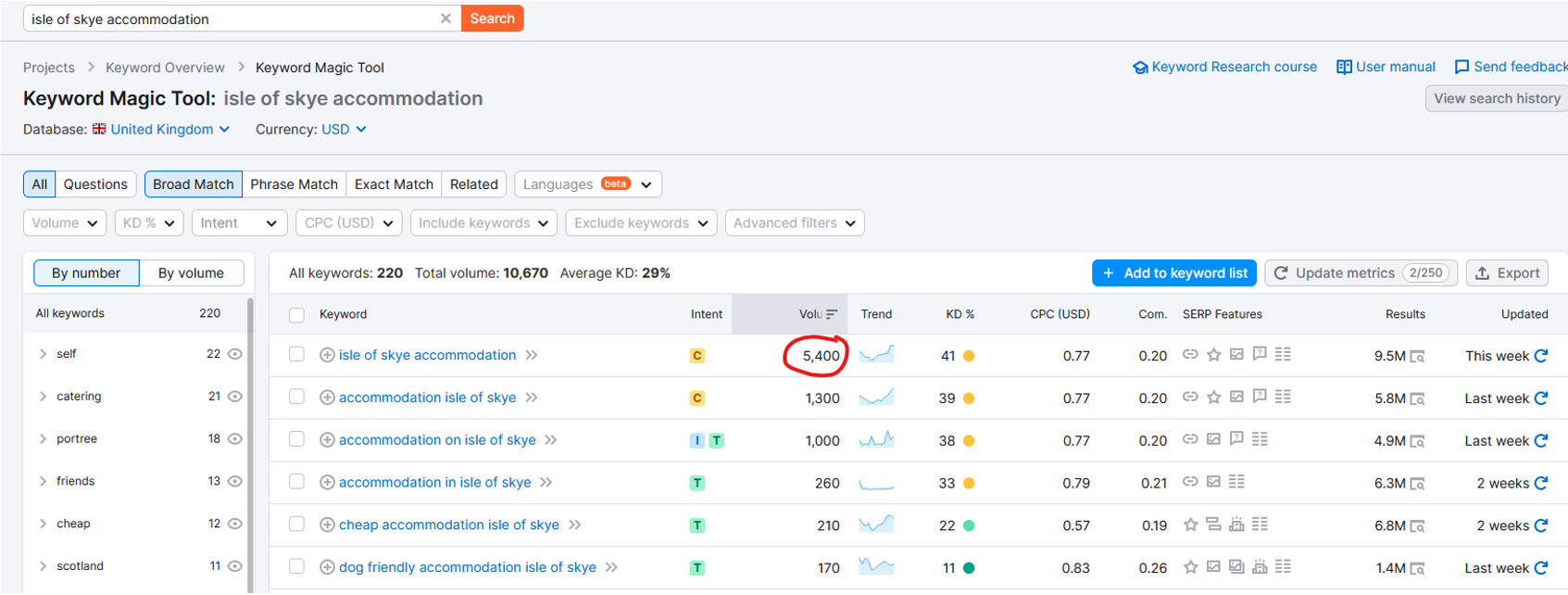Click yellow KD dot for 41 difficulty
This screenshot has width=1568, height=595.
coord(969,356)
